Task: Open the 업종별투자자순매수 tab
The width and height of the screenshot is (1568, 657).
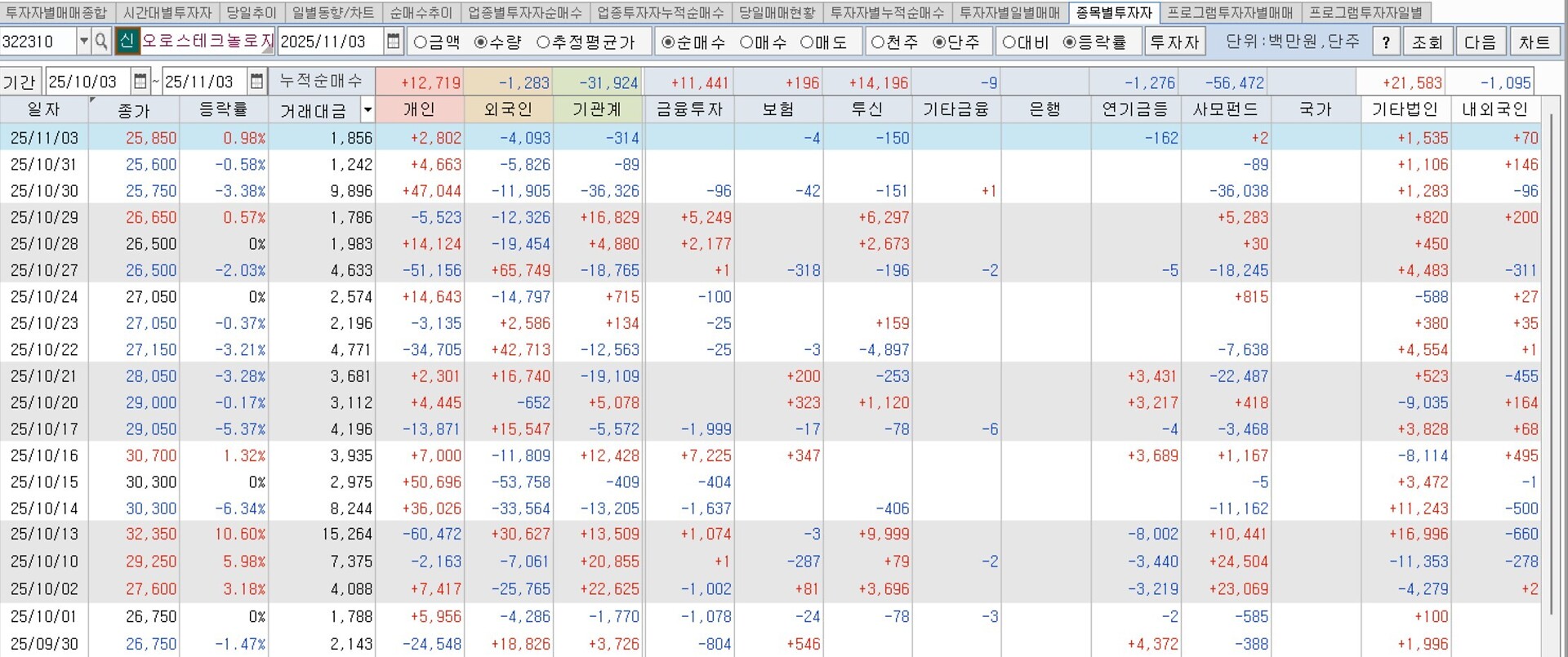Action: coord(525,12)
